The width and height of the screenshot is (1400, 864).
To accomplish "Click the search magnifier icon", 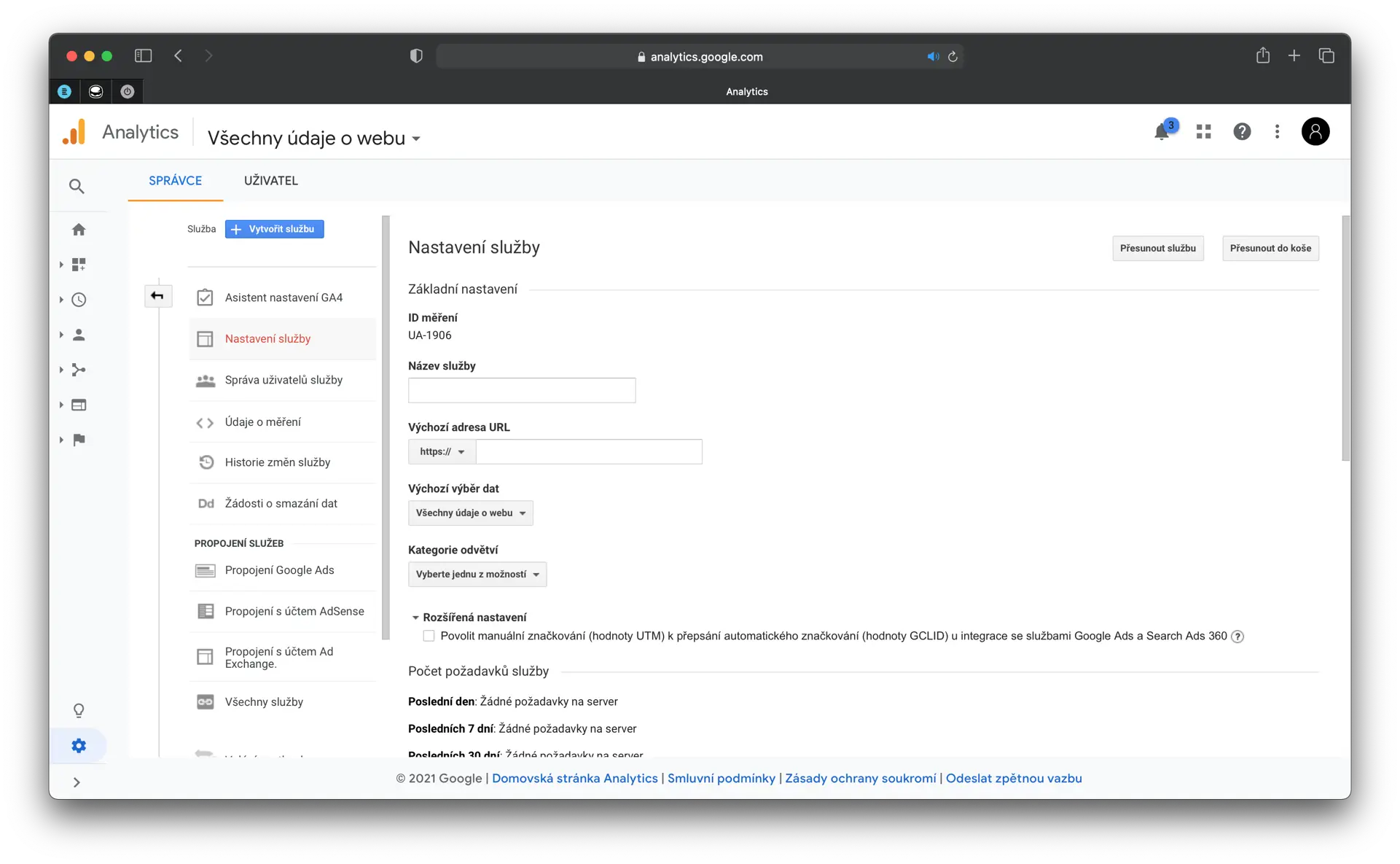I will (77, 187).
